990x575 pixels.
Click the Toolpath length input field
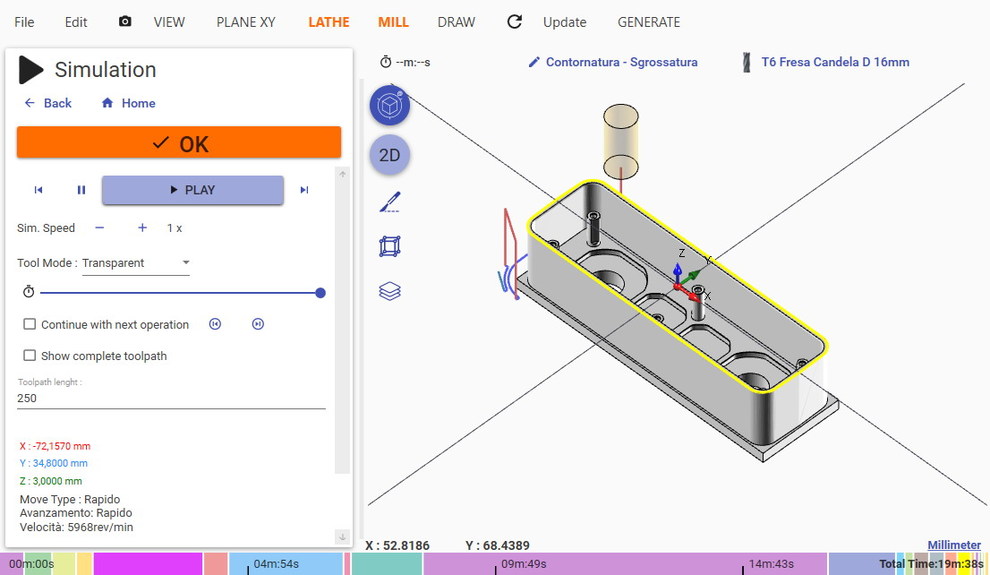(x=170, y=398)
